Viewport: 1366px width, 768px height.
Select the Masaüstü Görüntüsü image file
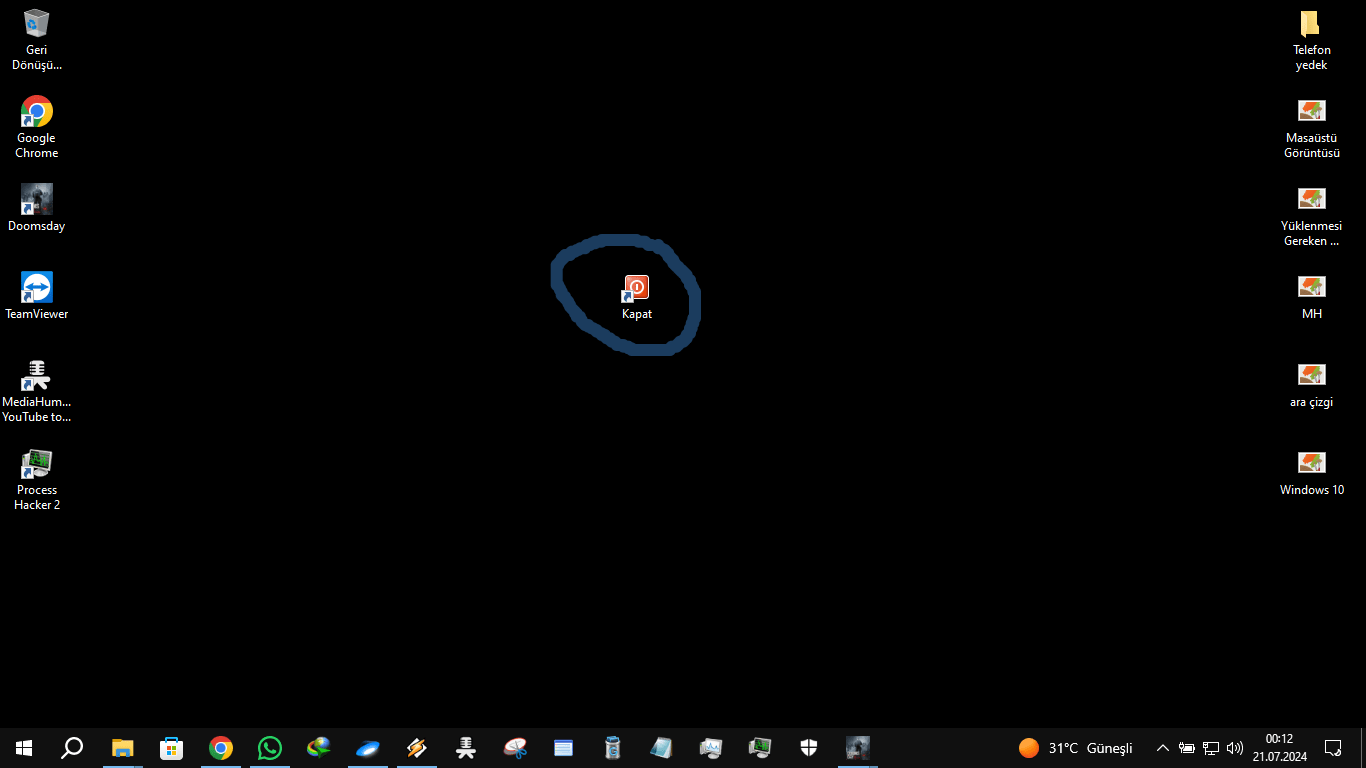(1312, 127)
